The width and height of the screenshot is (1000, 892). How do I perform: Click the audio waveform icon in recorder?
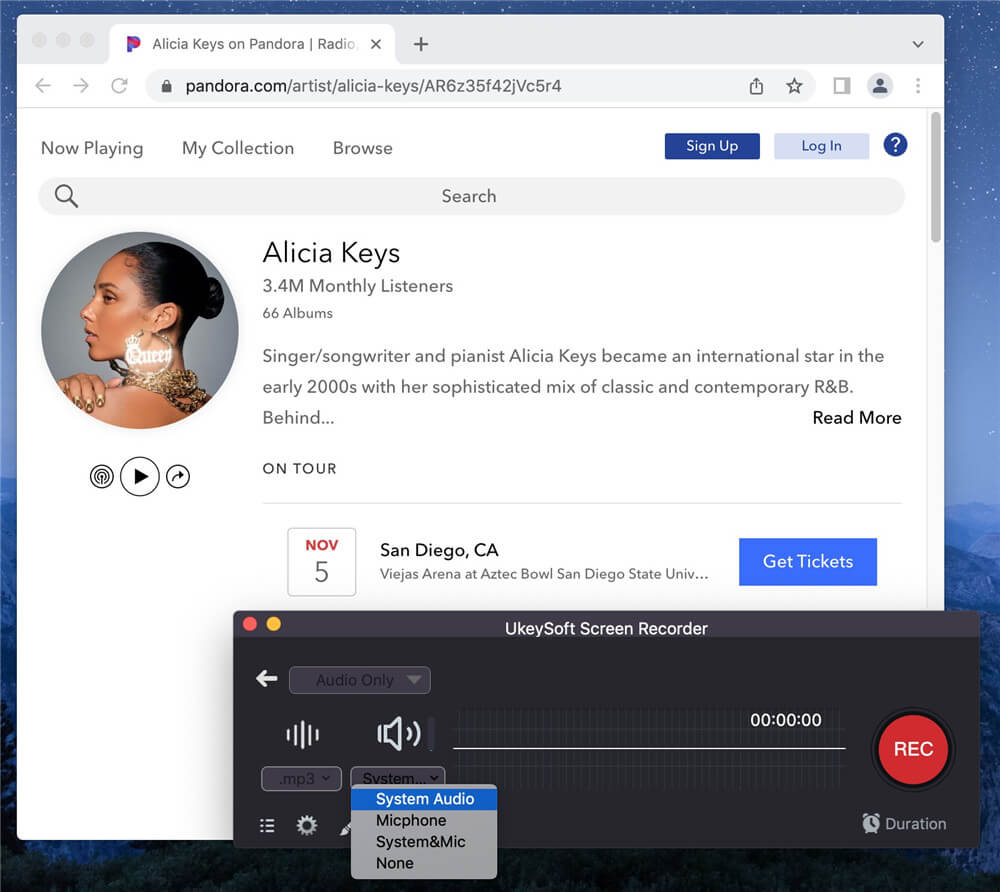coord(302,735)
